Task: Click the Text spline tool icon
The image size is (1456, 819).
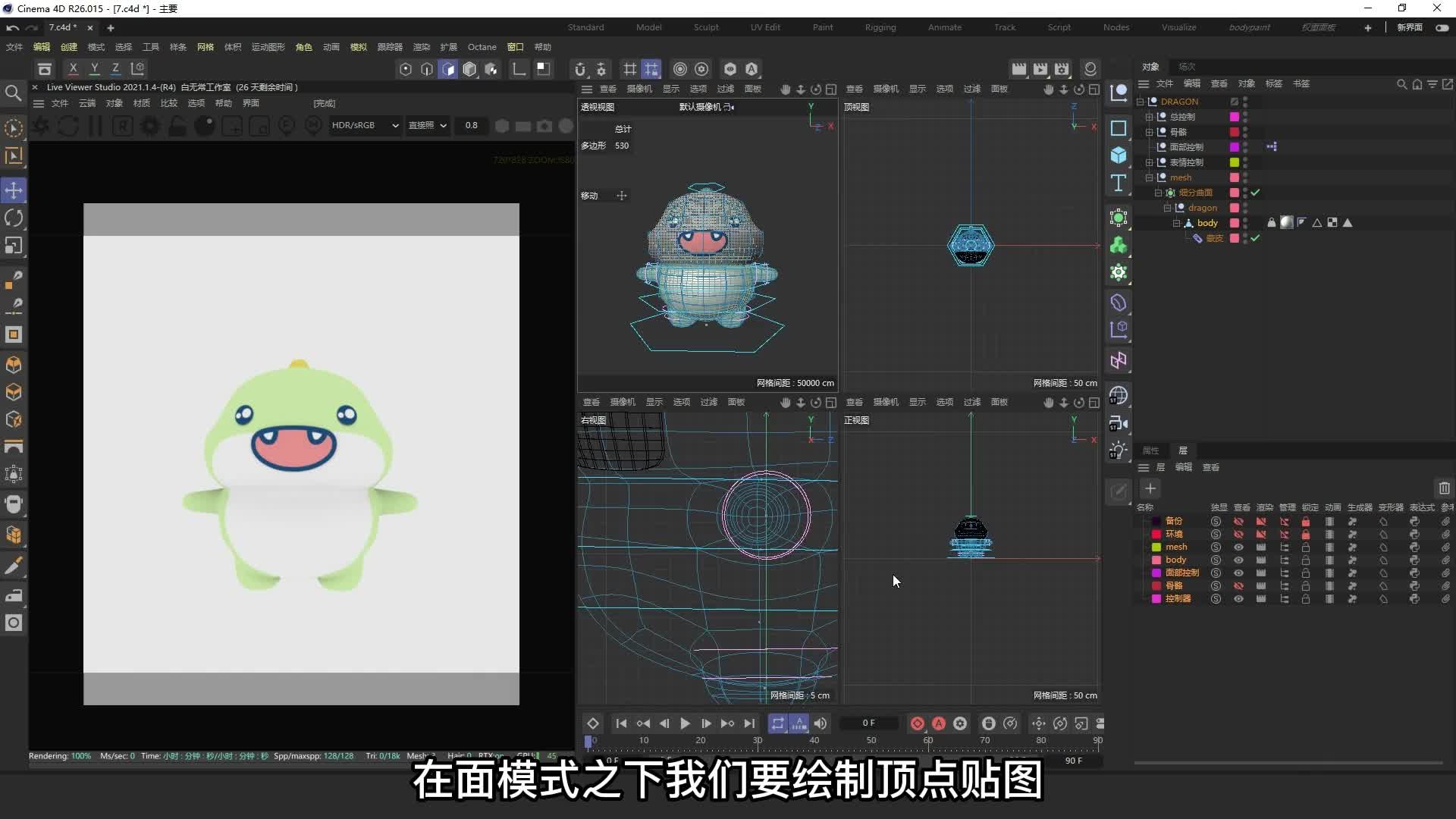Action: coord(1119,183)
